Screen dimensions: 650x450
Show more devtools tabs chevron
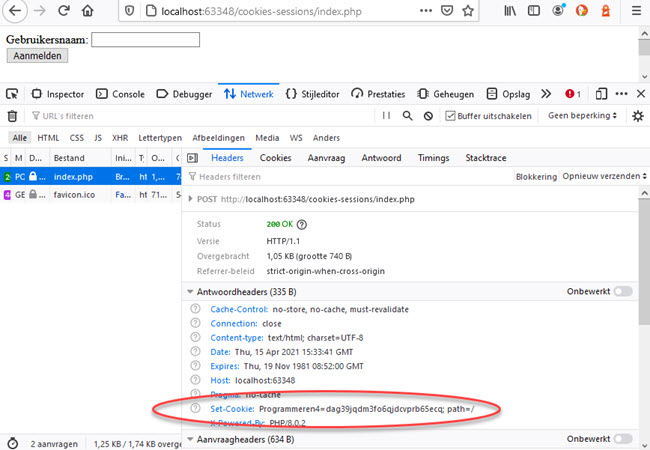(546, 94)
